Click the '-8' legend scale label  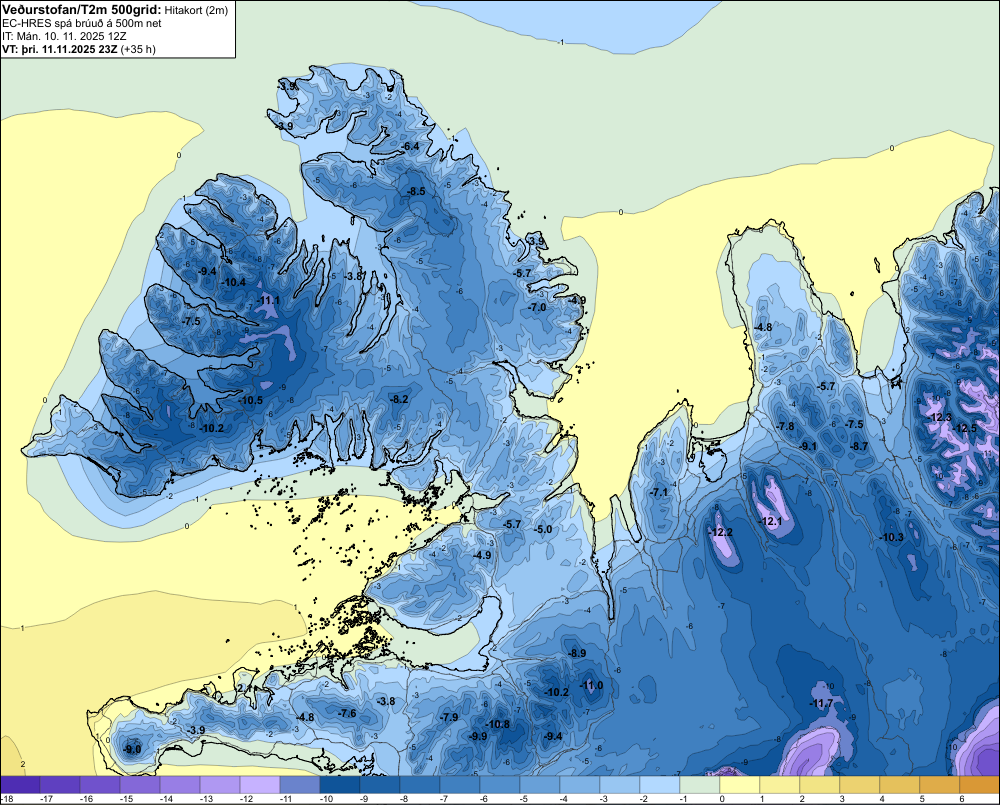404,799
